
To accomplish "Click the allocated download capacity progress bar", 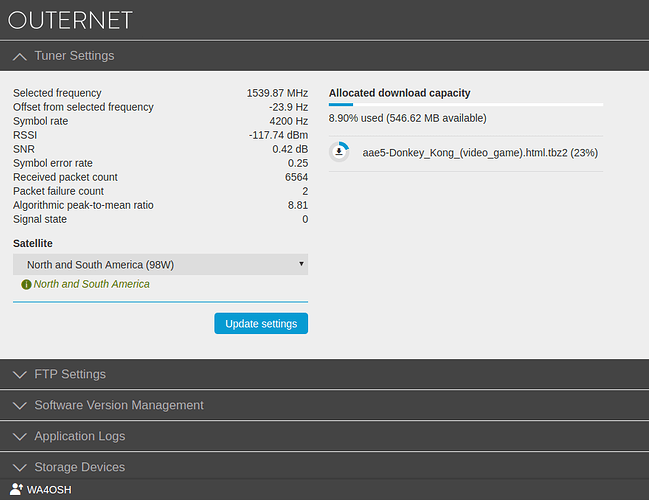I will [466, 105].
